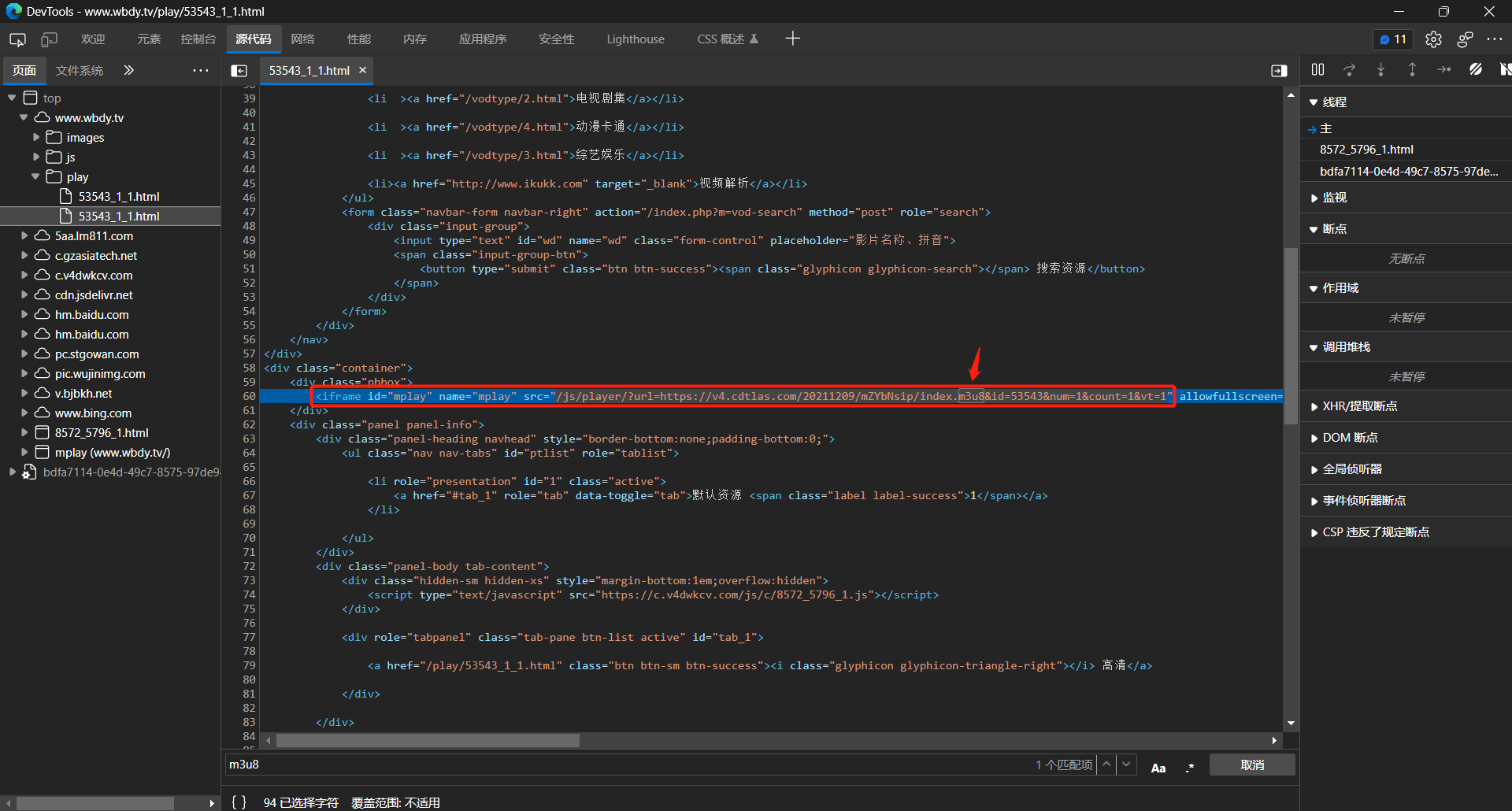Collapse the www.wbdy.tv domain node
The image size is (1512, 811).
[24, 117]
